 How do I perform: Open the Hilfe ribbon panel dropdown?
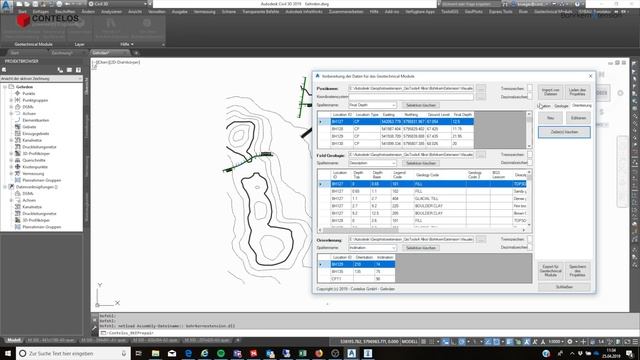127,44
